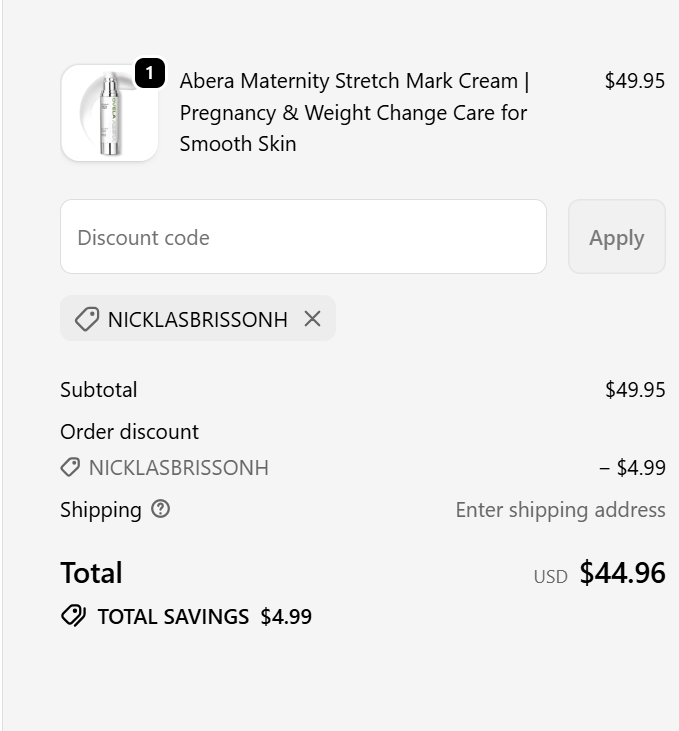
Task: Click the quantity badge on product image
Action: (x=149, y=73)
